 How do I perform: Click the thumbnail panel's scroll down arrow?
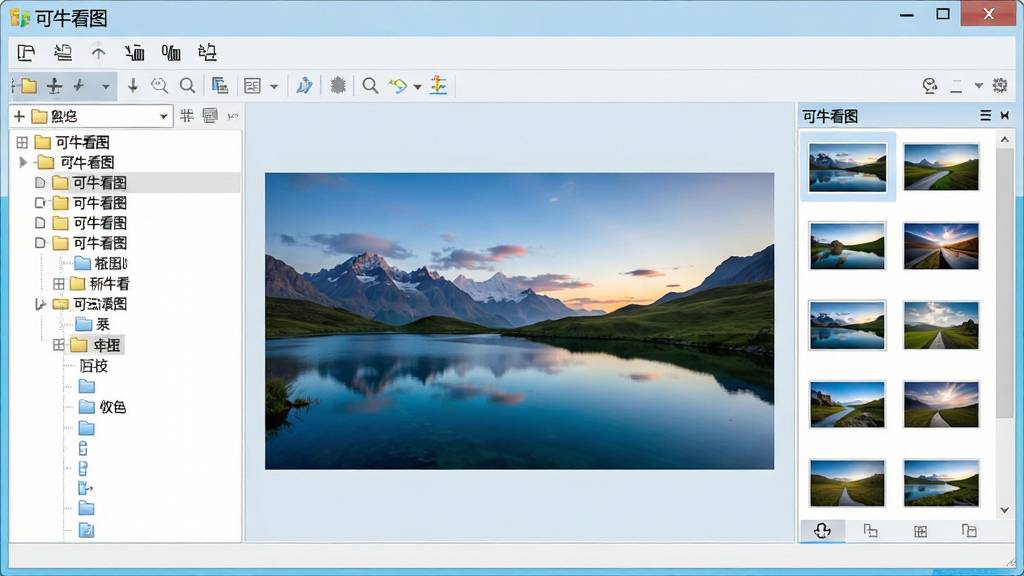tap(1004, 509)
